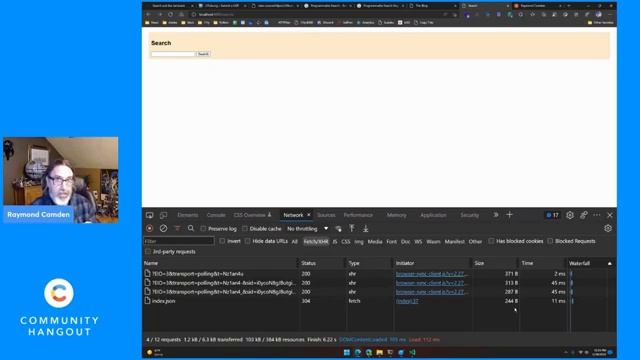Image resolution: width=640 pixels, height=360 pixels.
Task: Open Visual Studio Code from taskbar
Action: pyautogui.click(x=412, y=352)
